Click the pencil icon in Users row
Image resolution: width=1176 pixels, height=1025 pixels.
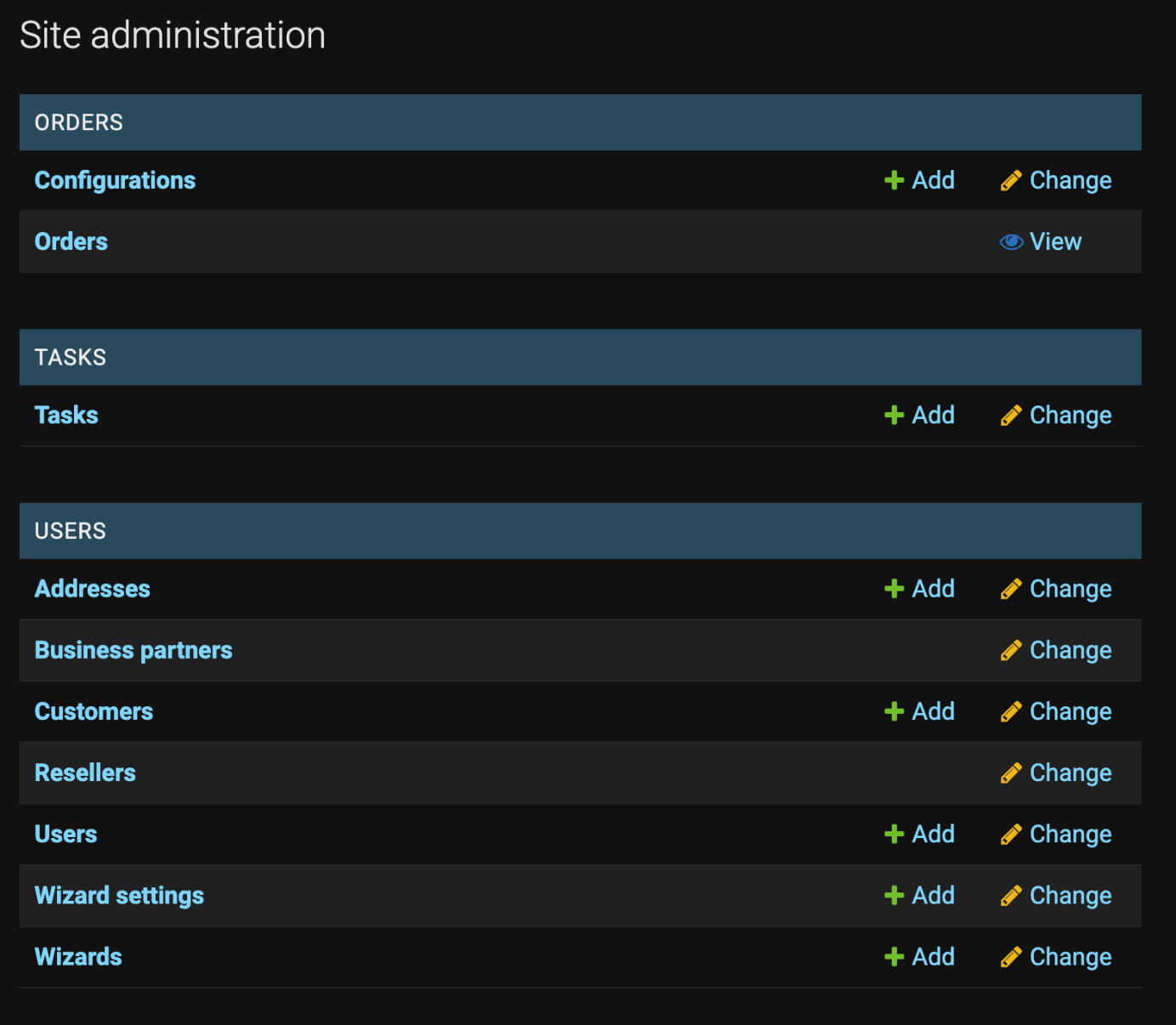tap(1011, 834)
